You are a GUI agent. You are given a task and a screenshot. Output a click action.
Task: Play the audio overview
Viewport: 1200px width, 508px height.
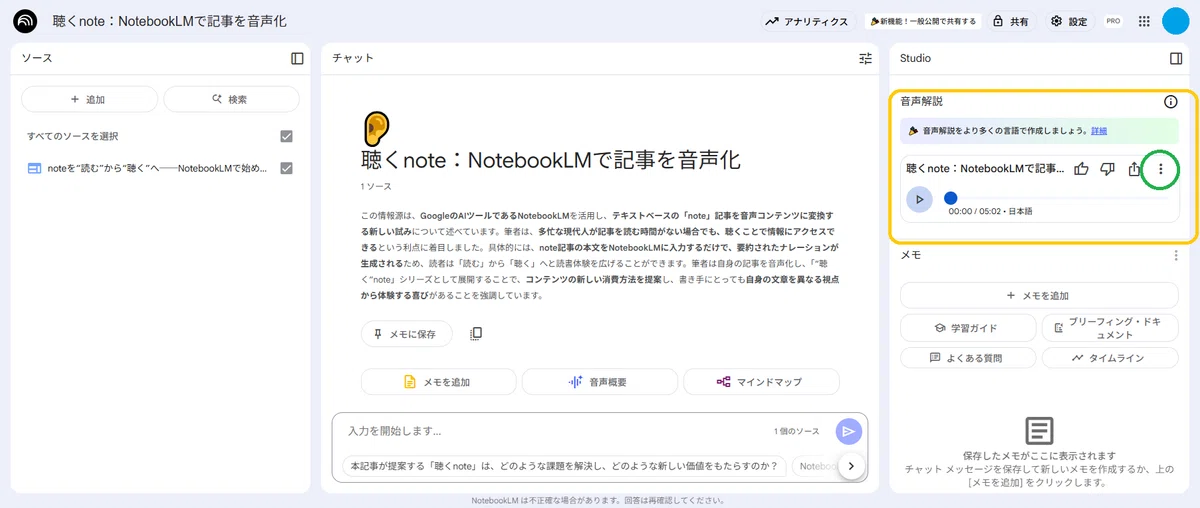[x=920, y=198]
